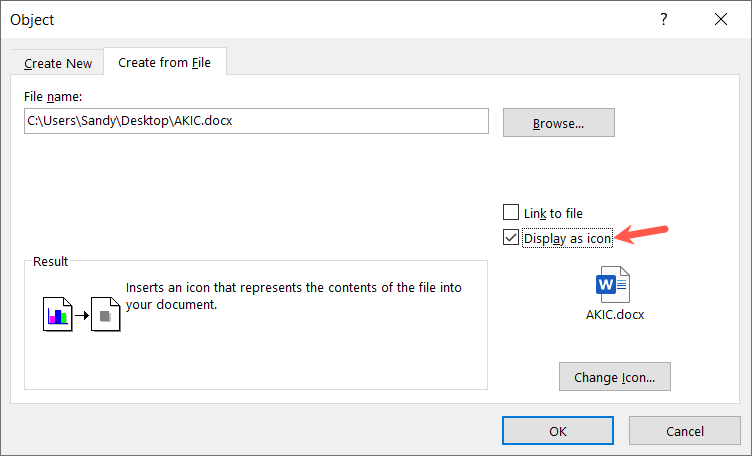This screenshot has height=456, width=752.
Task: Click the gray-square document icon in Result
Action: [105, 317]
